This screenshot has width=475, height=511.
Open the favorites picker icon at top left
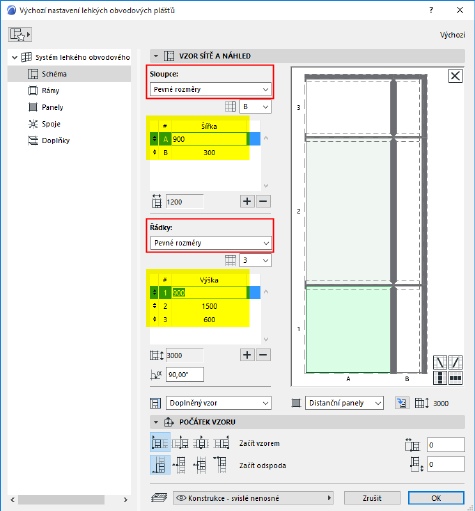coord(20,34)
